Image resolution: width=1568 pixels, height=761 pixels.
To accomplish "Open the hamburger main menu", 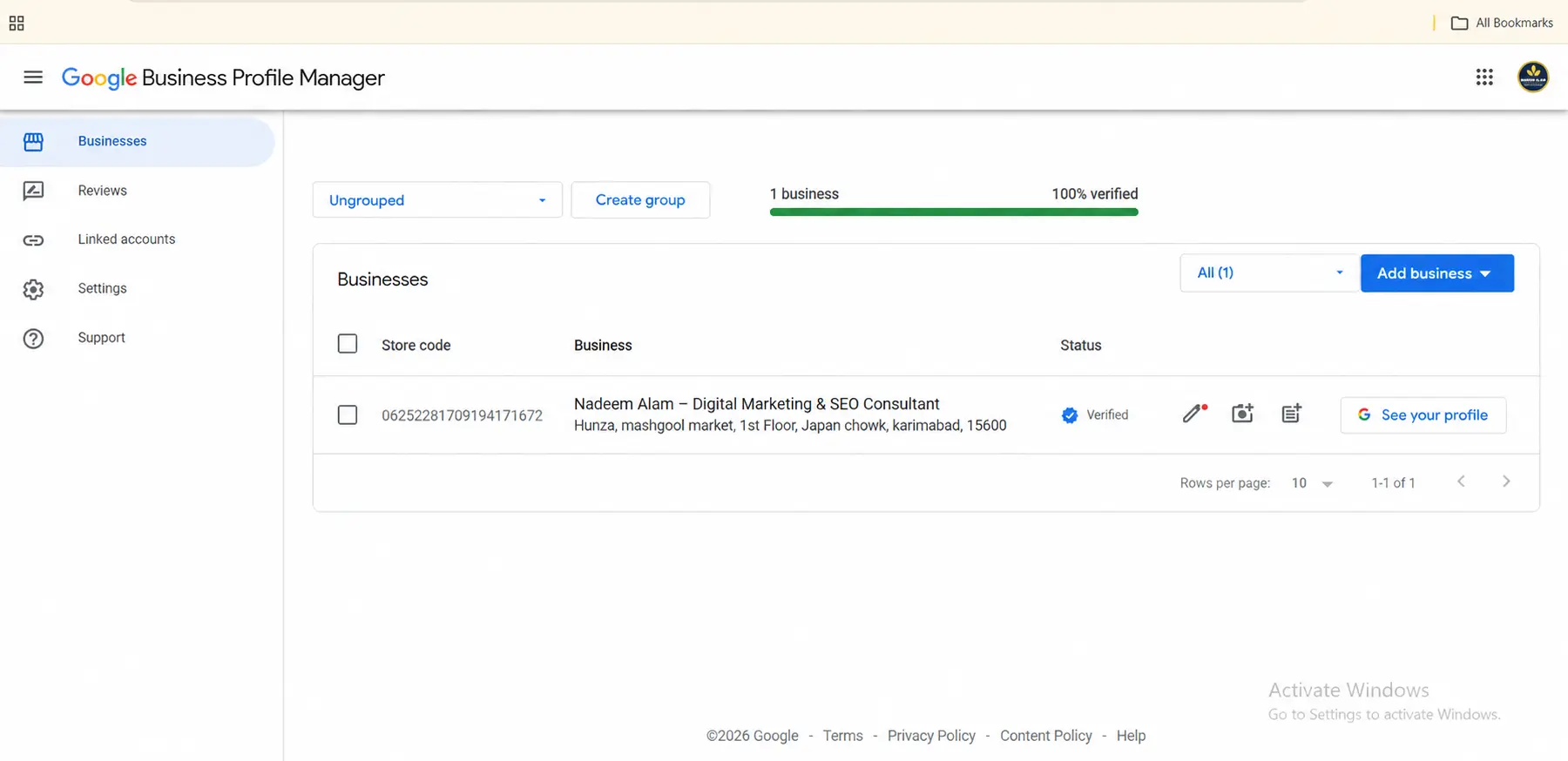I will click(33, 77).
